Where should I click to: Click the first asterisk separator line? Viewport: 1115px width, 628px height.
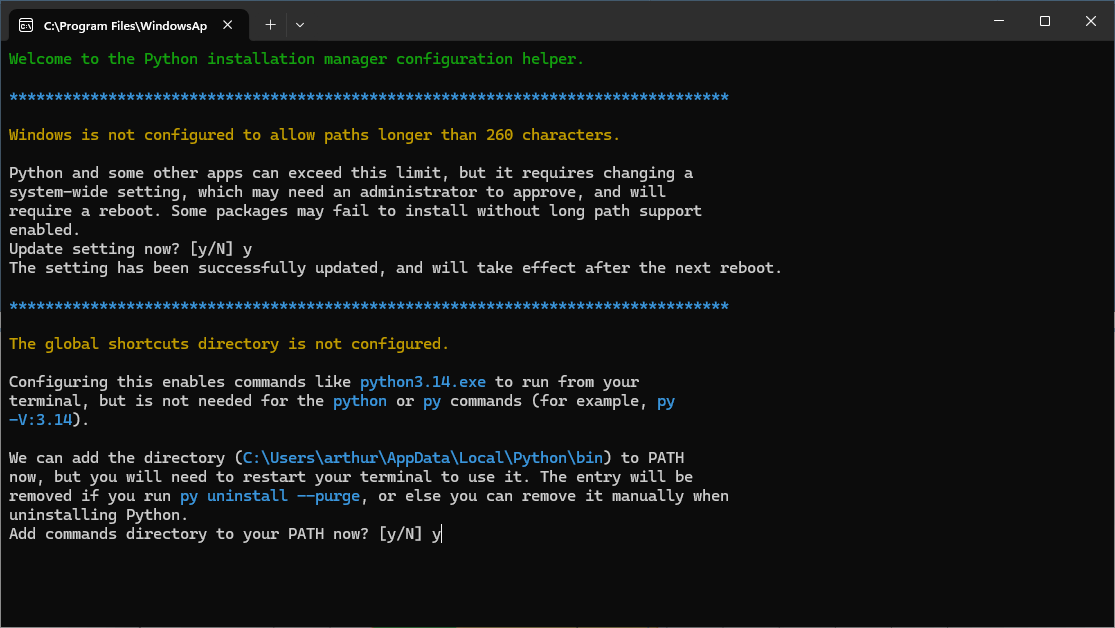pos(368,97)
